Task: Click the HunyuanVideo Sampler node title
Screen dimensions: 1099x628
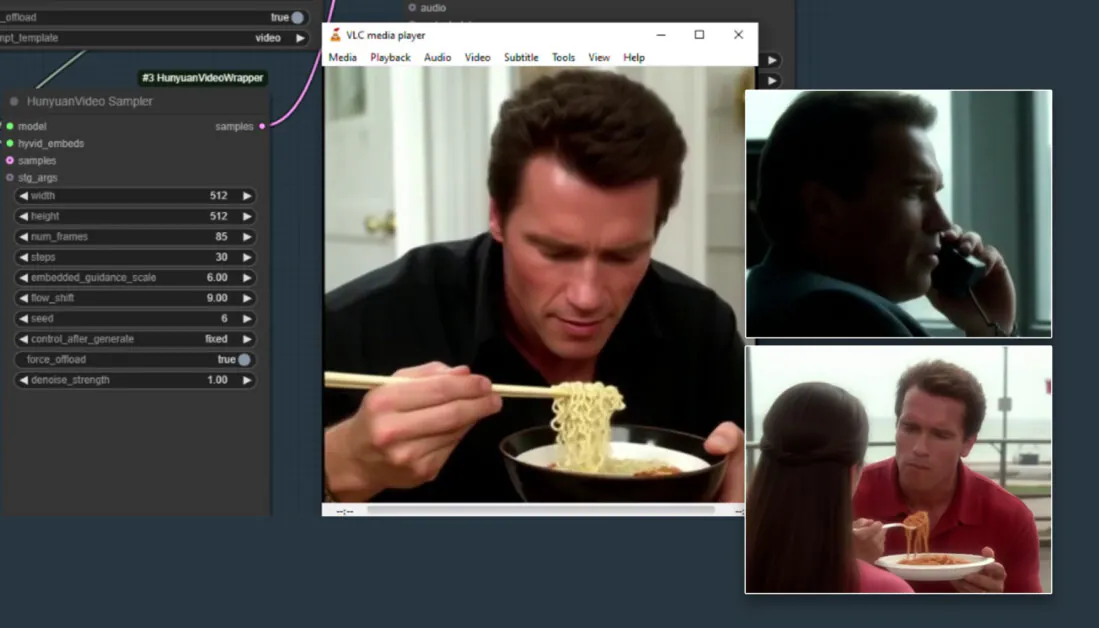Action: click(90, 102)
